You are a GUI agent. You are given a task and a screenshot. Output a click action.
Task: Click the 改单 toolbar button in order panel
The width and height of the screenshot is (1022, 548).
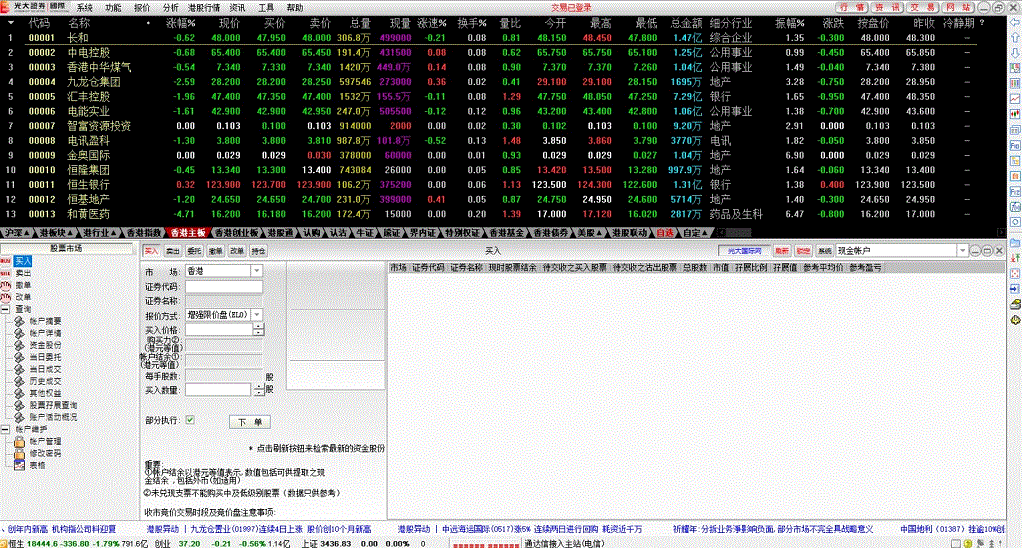pyautogui.click(x=237, y=251)
